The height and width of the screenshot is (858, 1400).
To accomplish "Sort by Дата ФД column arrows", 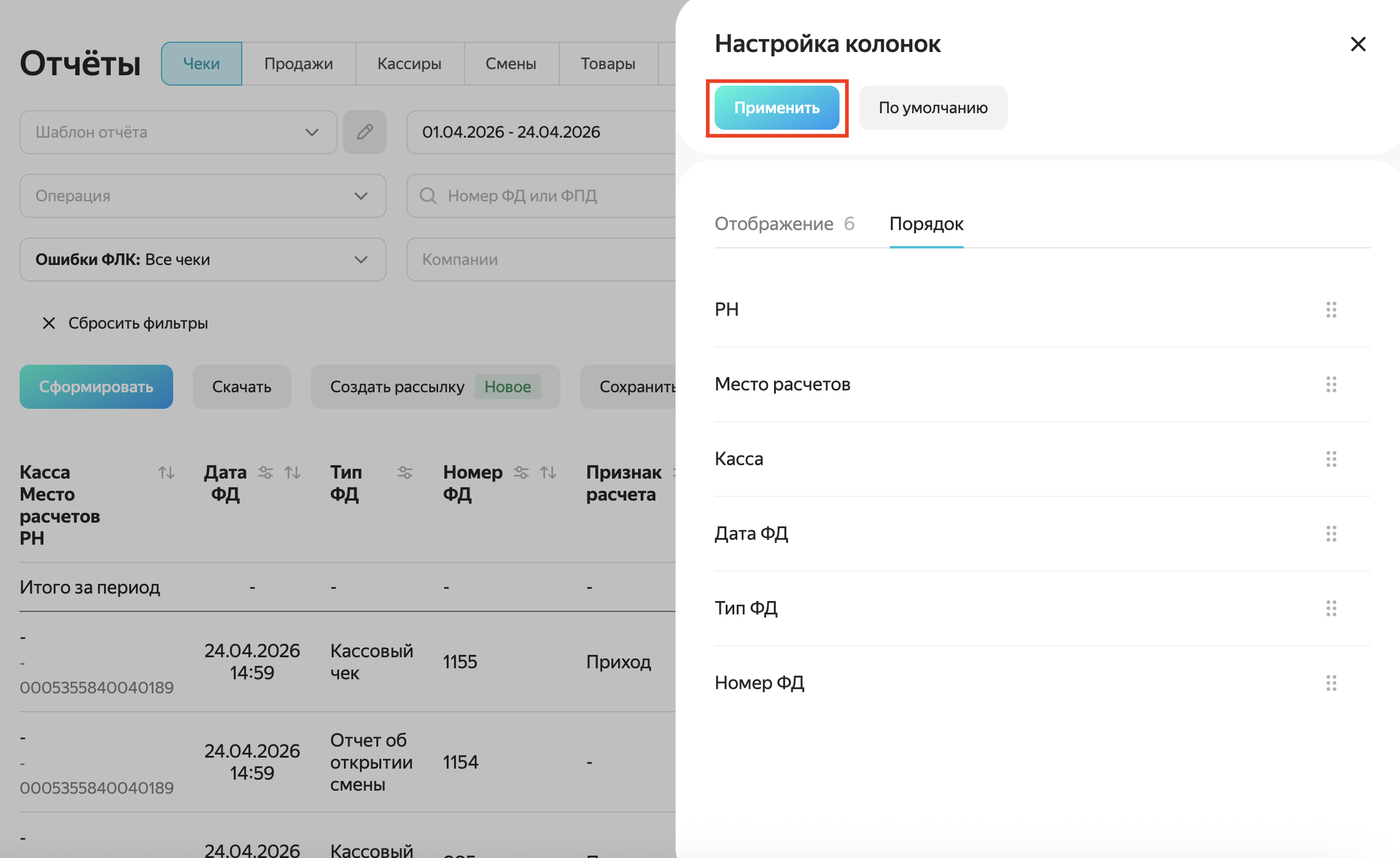I will tap(292, 472).
